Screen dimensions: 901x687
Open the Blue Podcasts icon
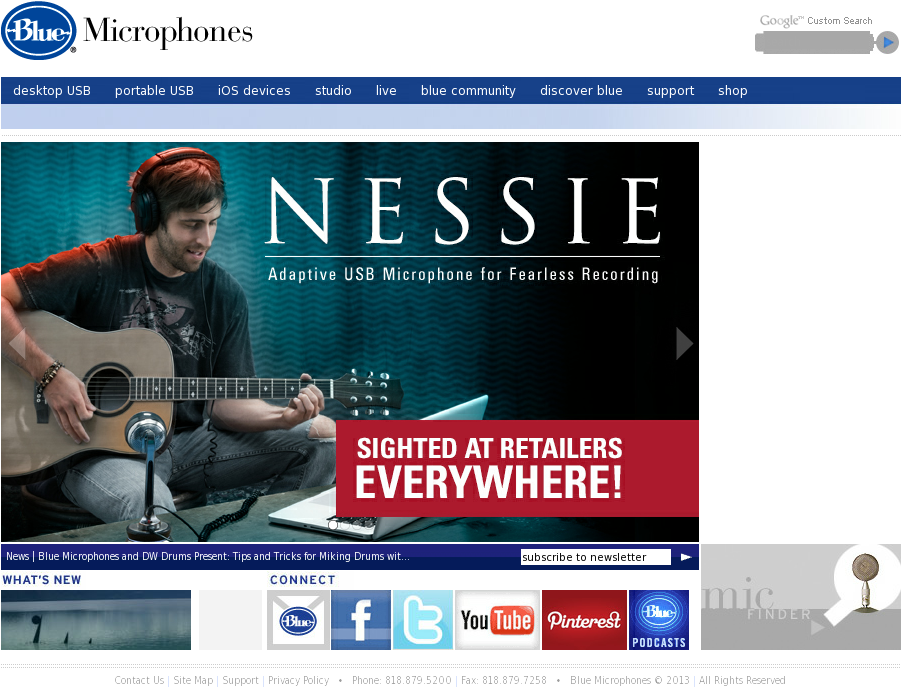pos(659,620)
